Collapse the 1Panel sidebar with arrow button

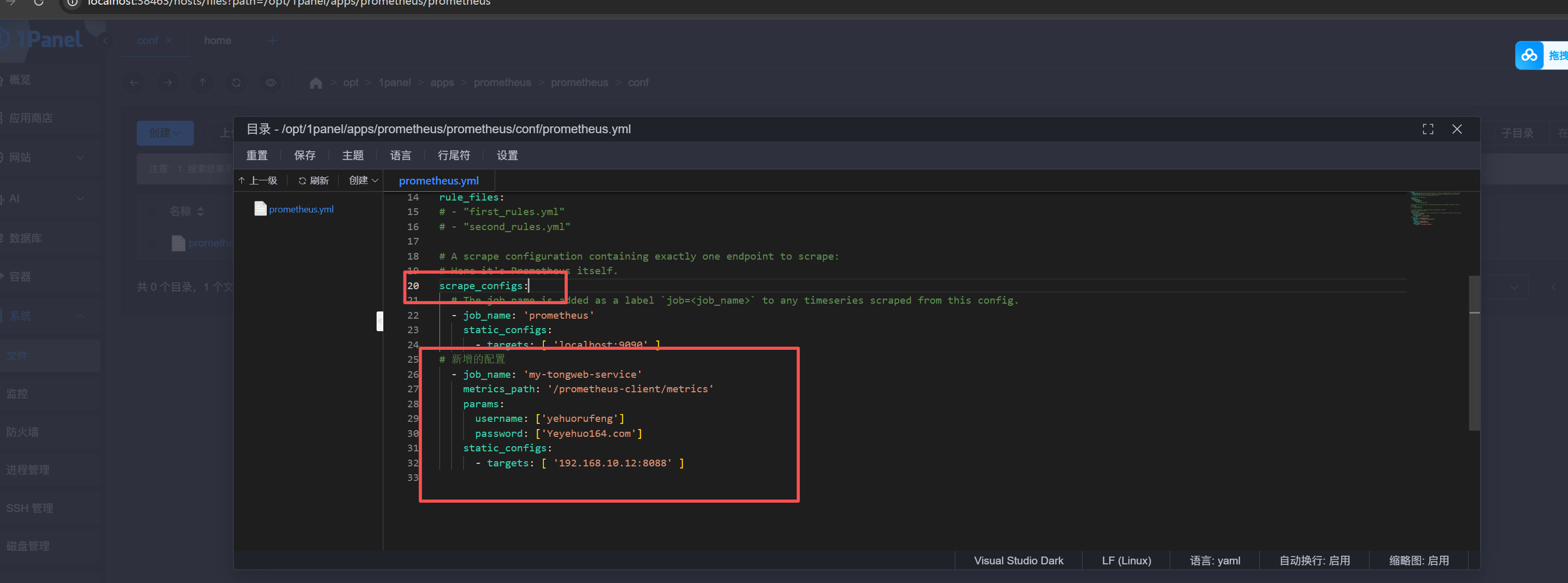coord(105,41)
